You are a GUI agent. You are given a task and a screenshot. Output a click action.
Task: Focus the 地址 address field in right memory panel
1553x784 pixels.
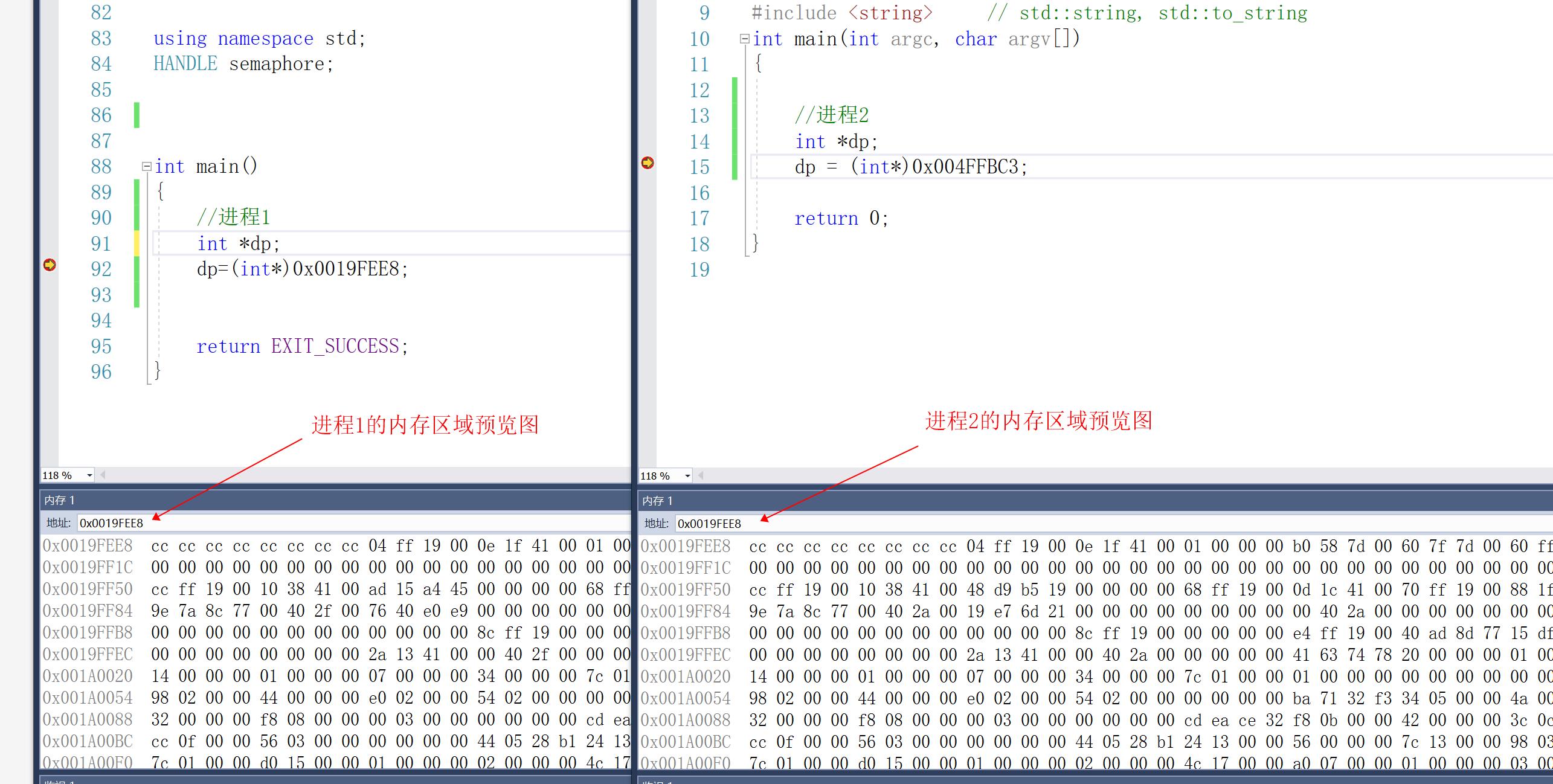click(x=1114, y=524)
